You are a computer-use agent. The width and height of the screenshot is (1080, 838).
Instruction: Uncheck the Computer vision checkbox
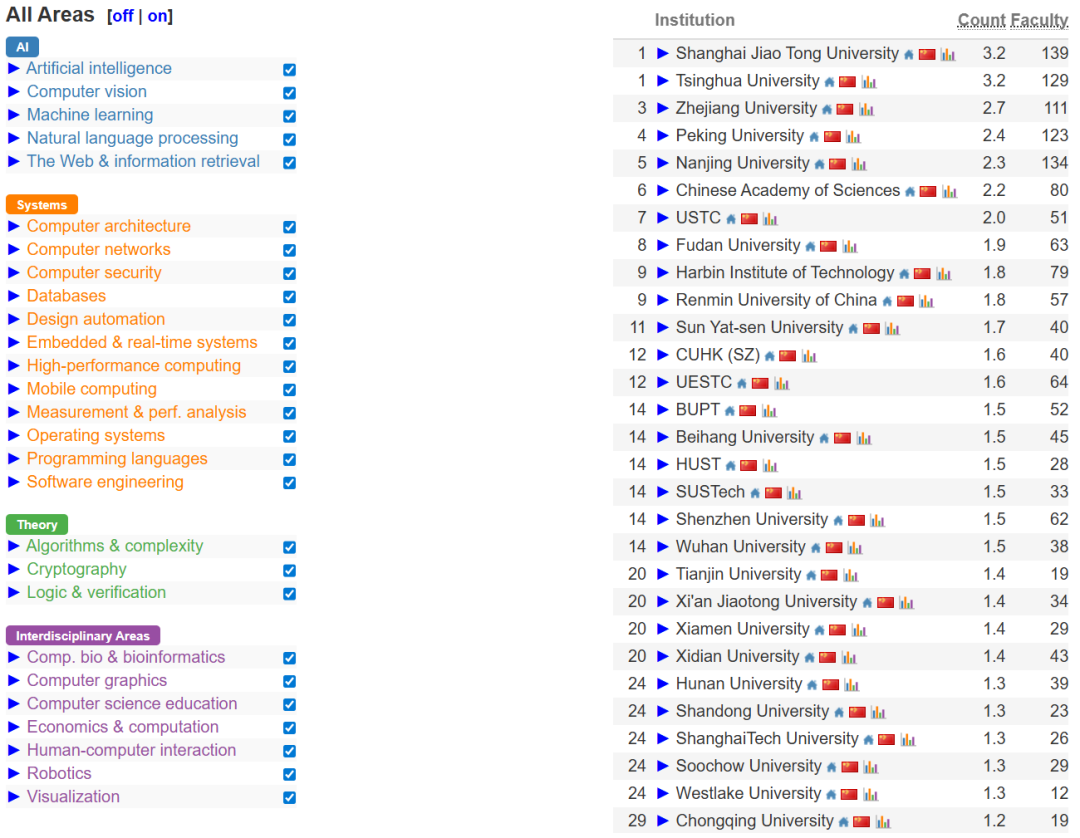[289, 92]
